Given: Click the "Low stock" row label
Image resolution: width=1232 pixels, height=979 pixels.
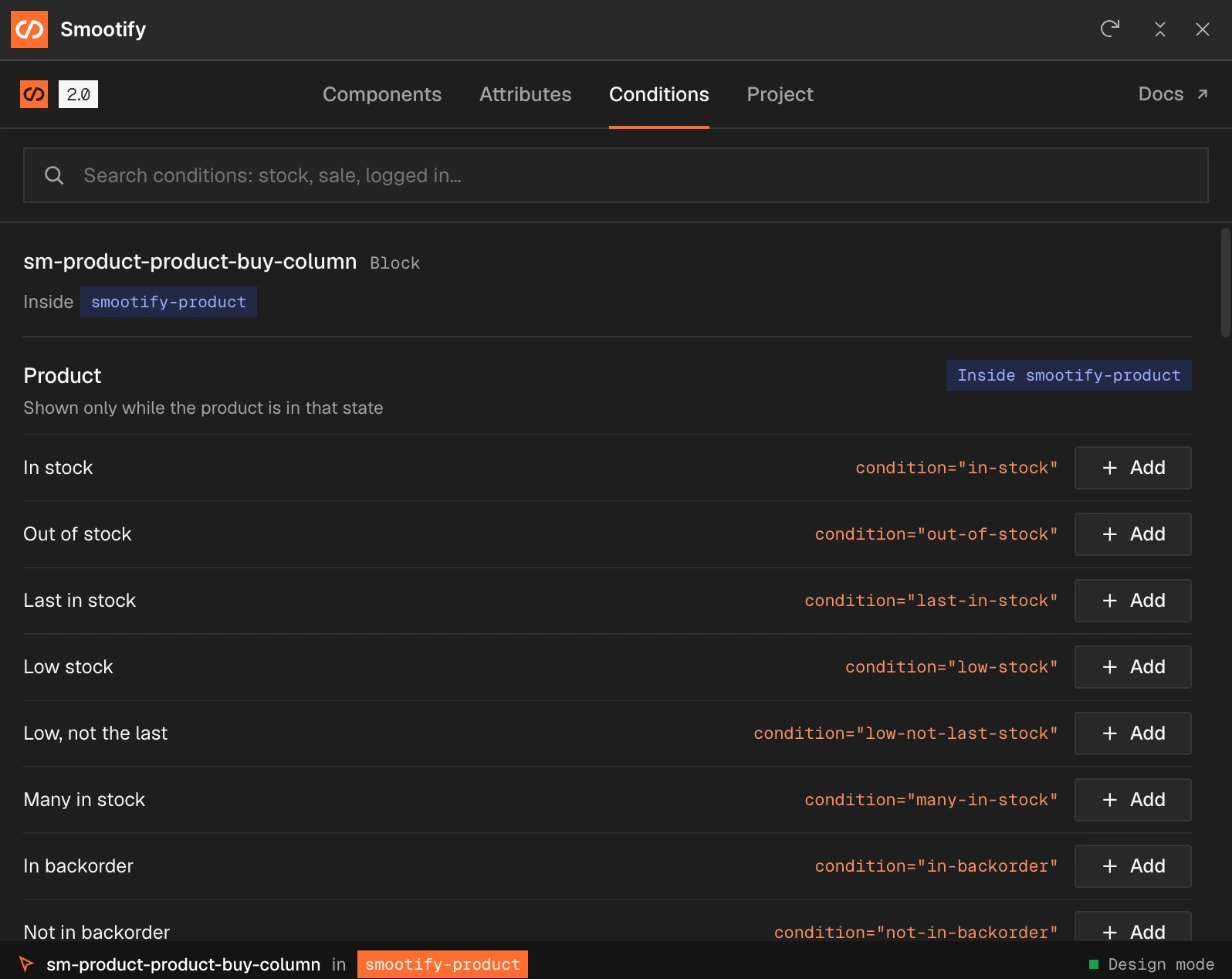Looking at the screenshot, I should [x=68, y=667].
